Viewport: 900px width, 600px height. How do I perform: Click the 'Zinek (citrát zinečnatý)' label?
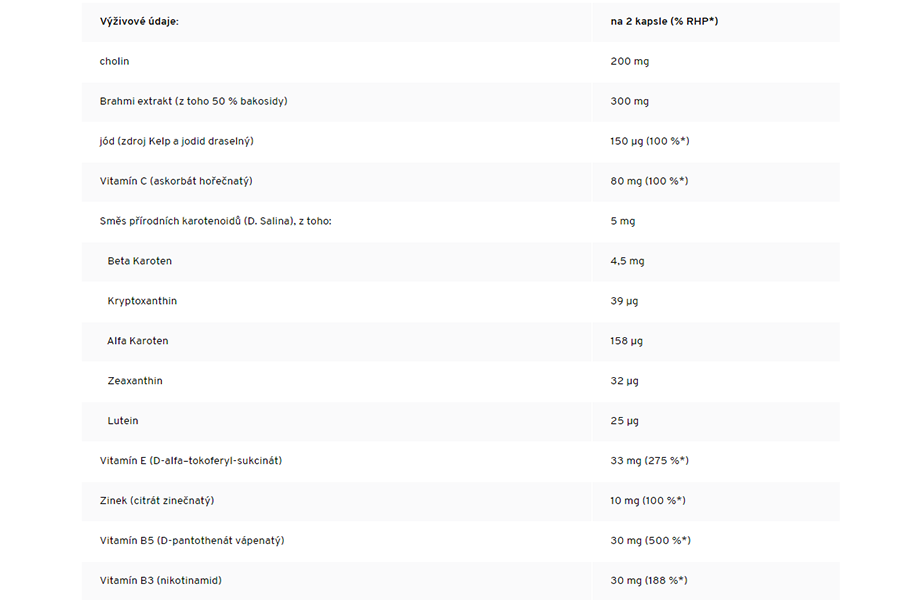pyautogui.click(x=157, y=501)
